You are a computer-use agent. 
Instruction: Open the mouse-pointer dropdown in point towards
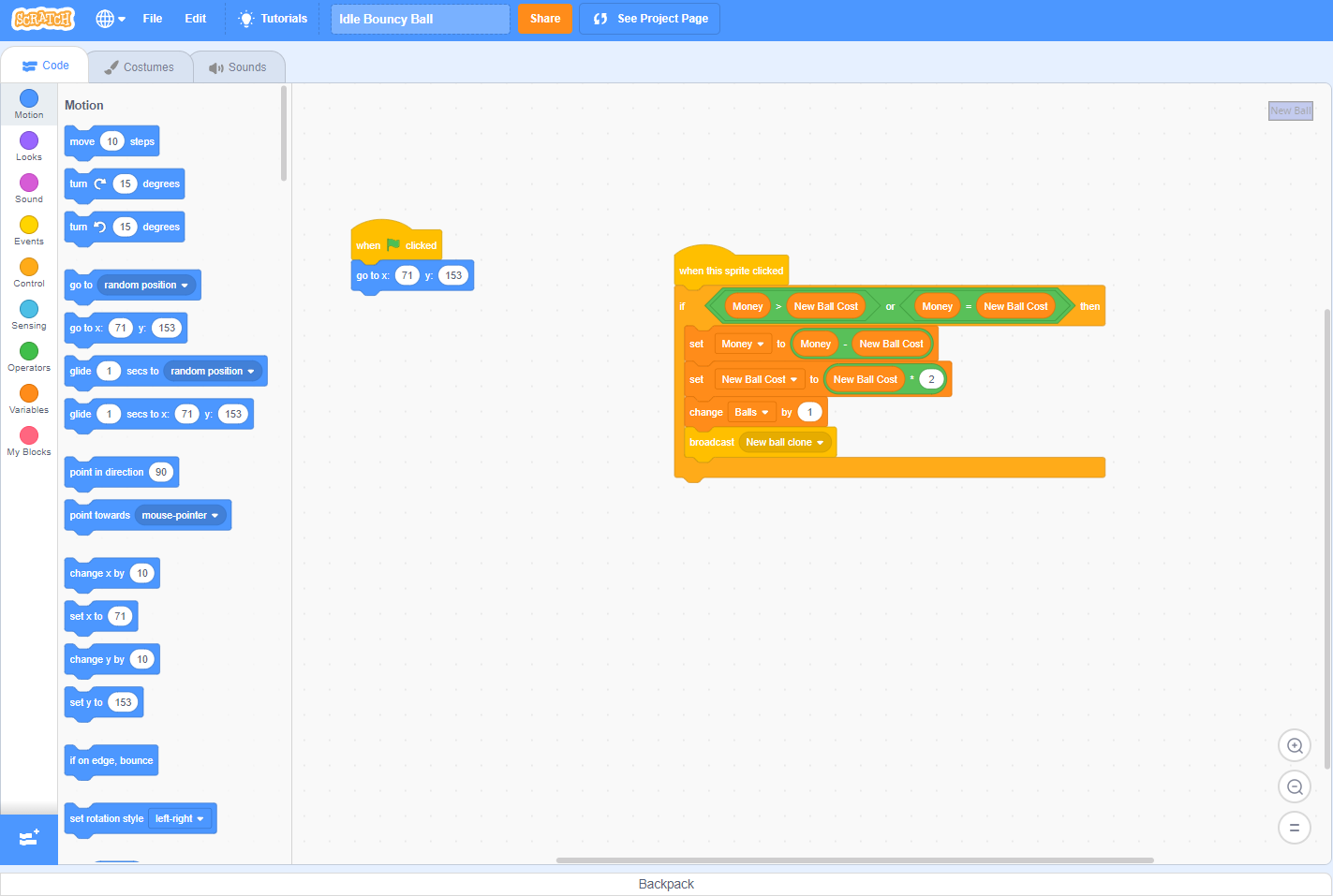[182, 515]
